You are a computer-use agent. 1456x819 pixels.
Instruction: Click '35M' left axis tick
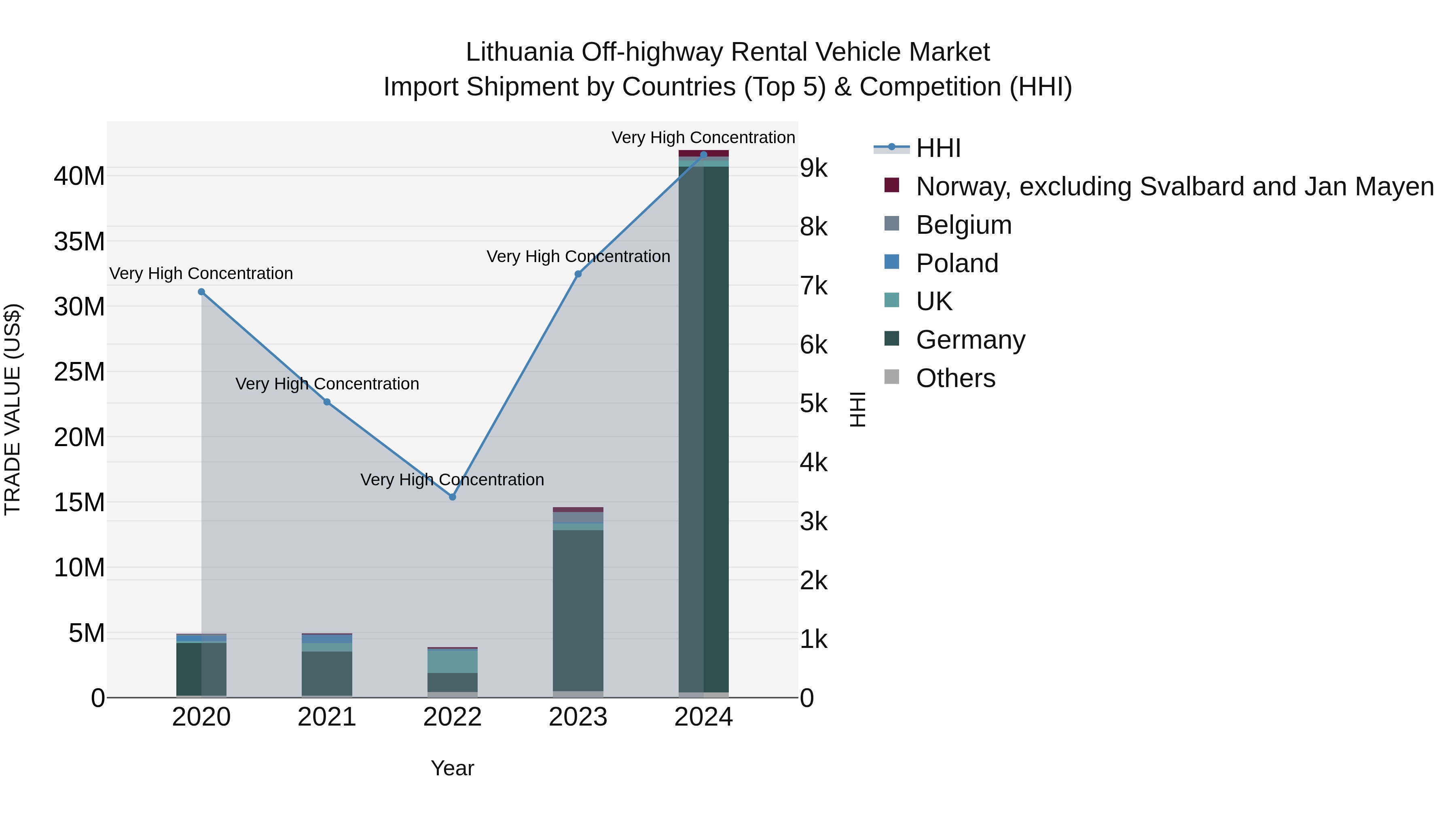79,241
